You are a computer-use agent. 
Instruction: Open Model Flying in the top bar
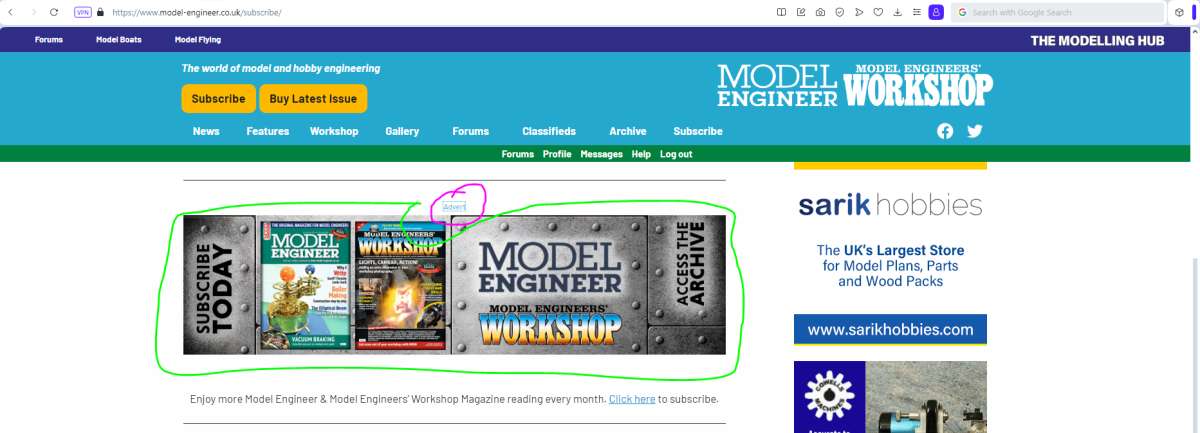(x=198, y=40)
